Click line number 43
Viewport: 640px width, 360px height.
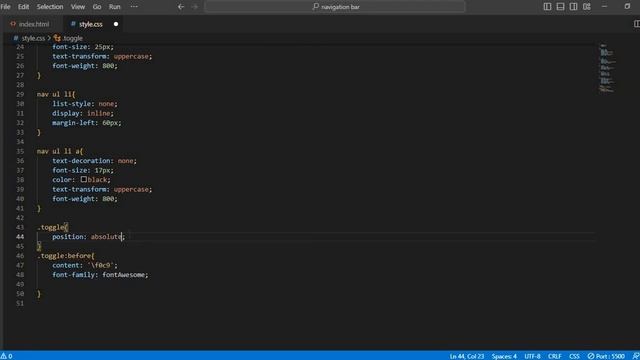click(20, 227)
